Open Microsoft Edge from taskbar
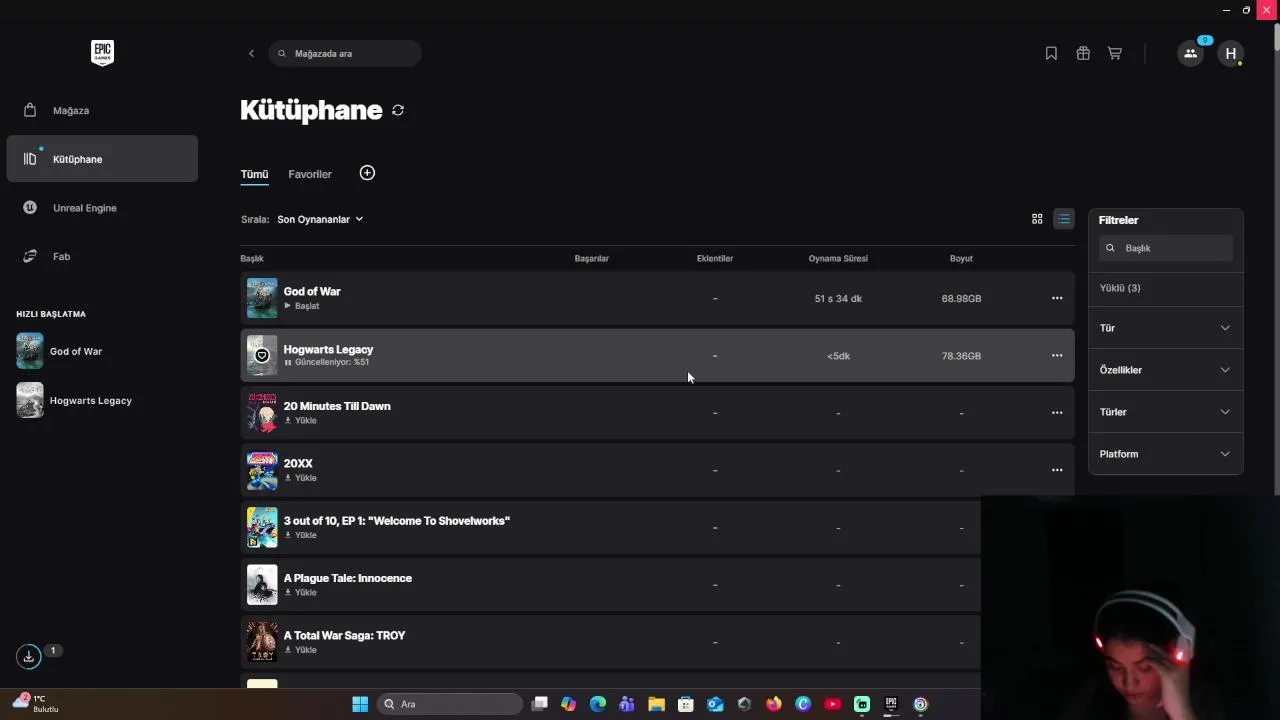1280x720 pixels. (598, 704)
